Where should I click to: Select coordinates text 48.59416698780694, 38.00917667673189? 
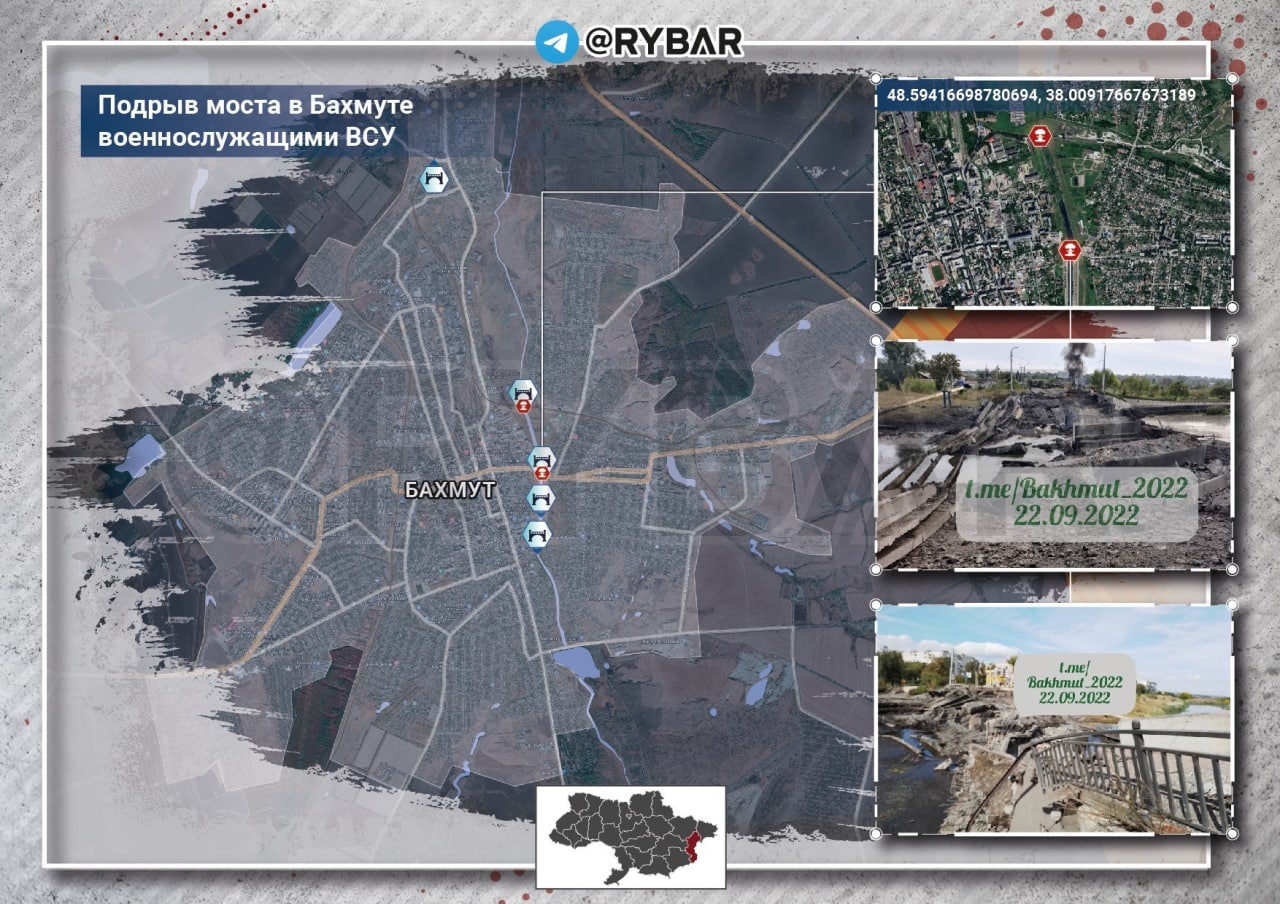point(1040,94)
